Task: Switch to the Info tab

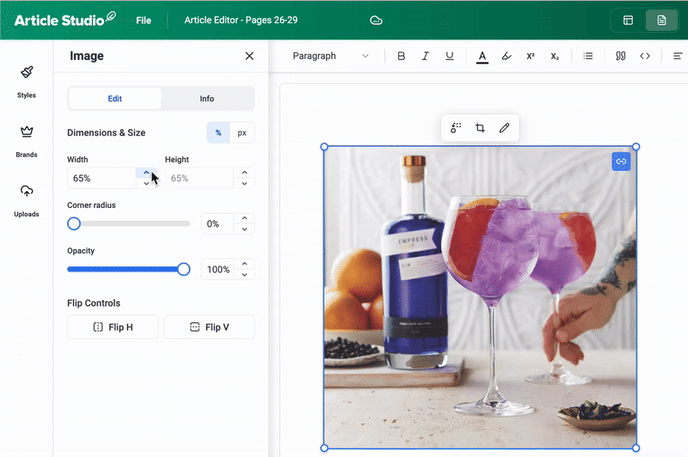Action: coord(207,99)
